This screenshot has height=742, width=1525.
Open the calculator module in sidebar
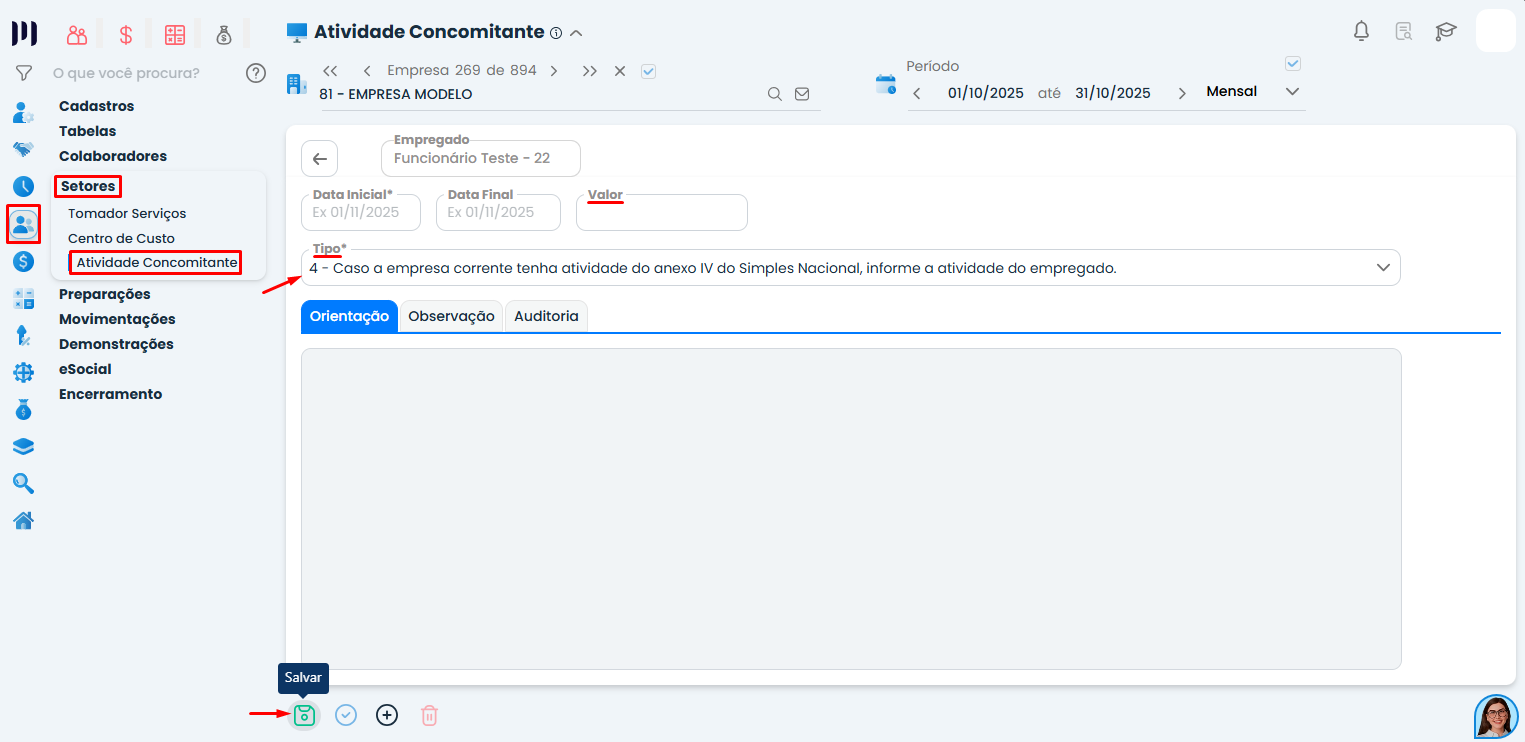[24, 298]
